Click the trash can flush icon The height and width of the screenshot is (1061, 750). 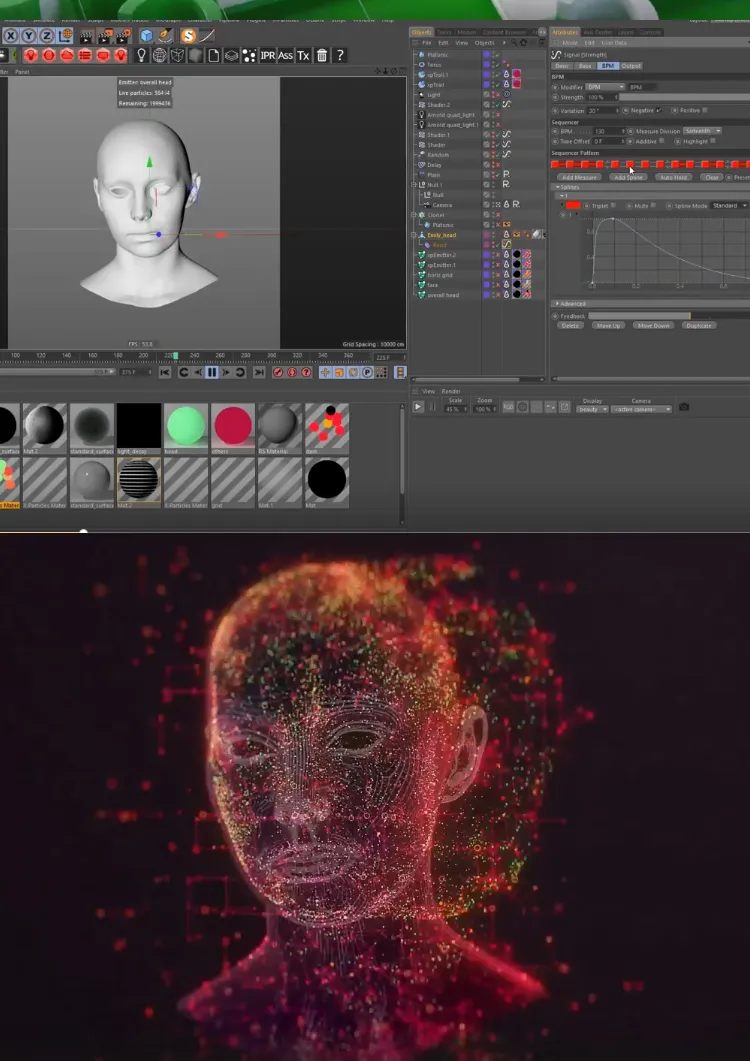click(x=322, y=56)
